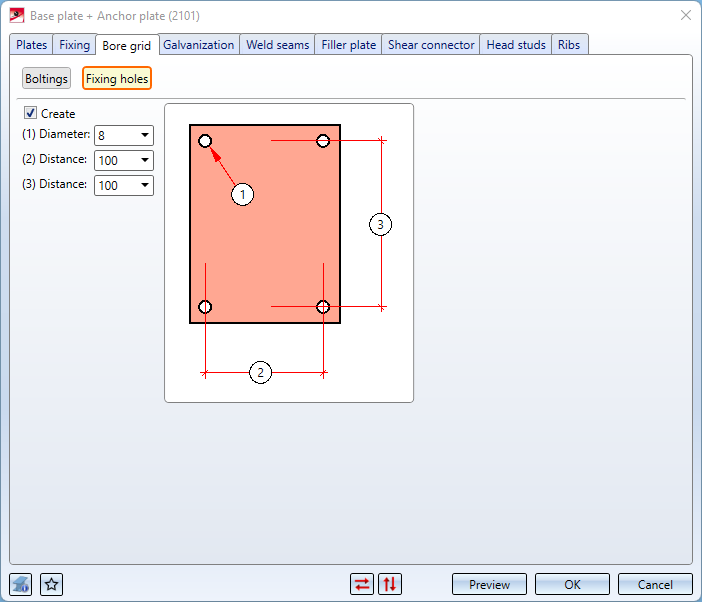Screen dimensions: 702x602
Task: Click the horizontal swap arrows icon
Action: (x=362, y=584)
